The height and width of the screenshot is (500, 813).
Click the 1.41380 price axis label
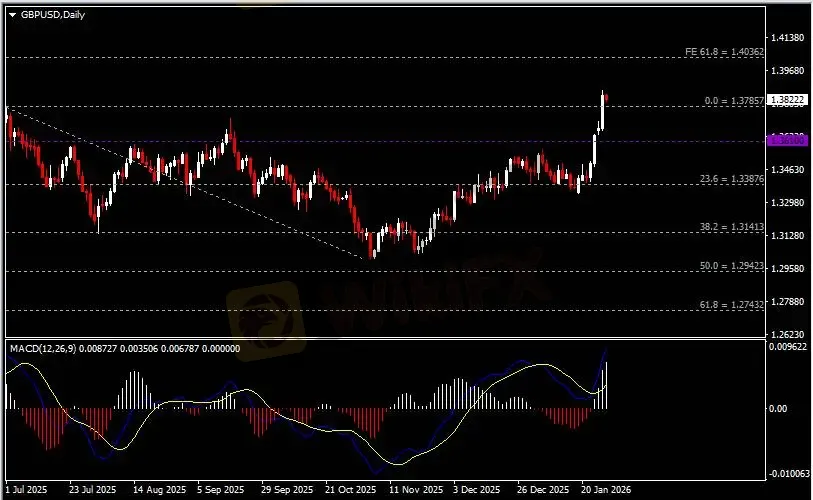pos(787,38)
